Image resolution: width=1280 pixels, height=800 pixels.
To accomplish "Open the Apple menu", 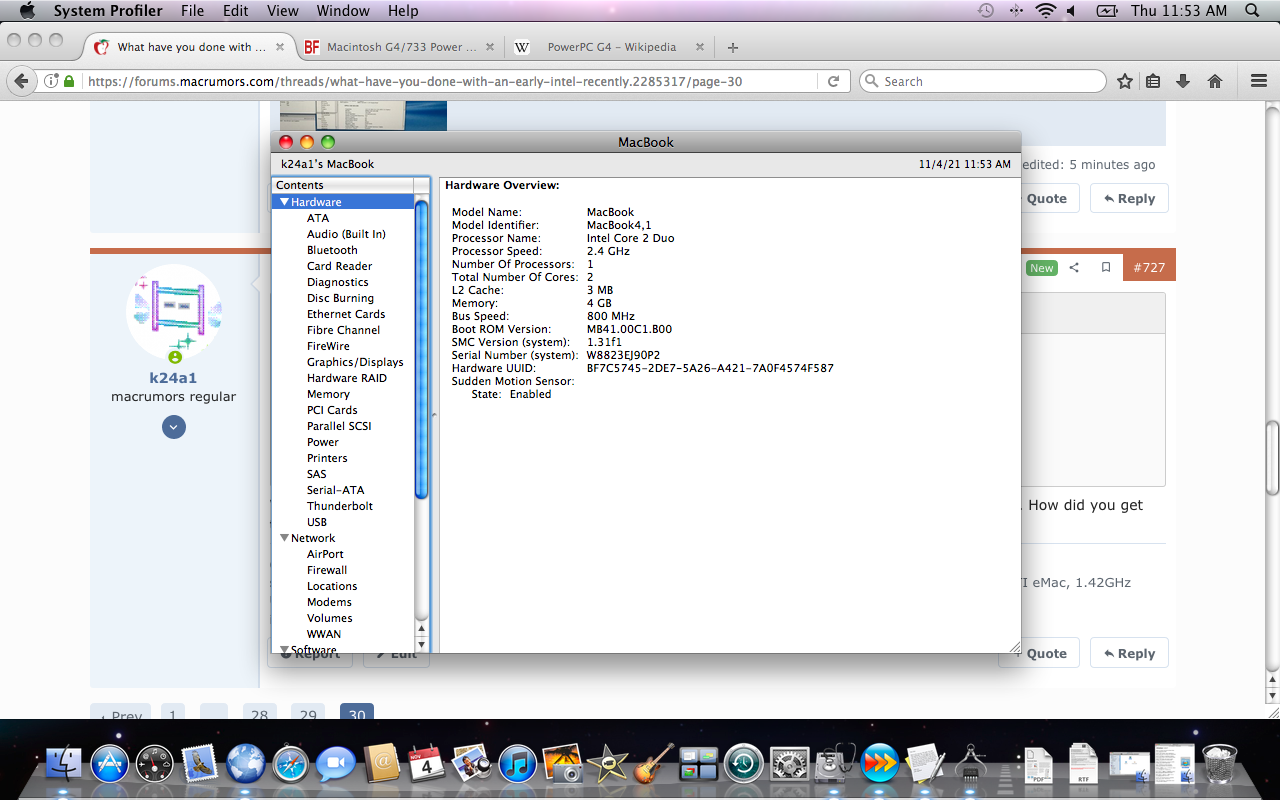I will [x=27, y=11].
